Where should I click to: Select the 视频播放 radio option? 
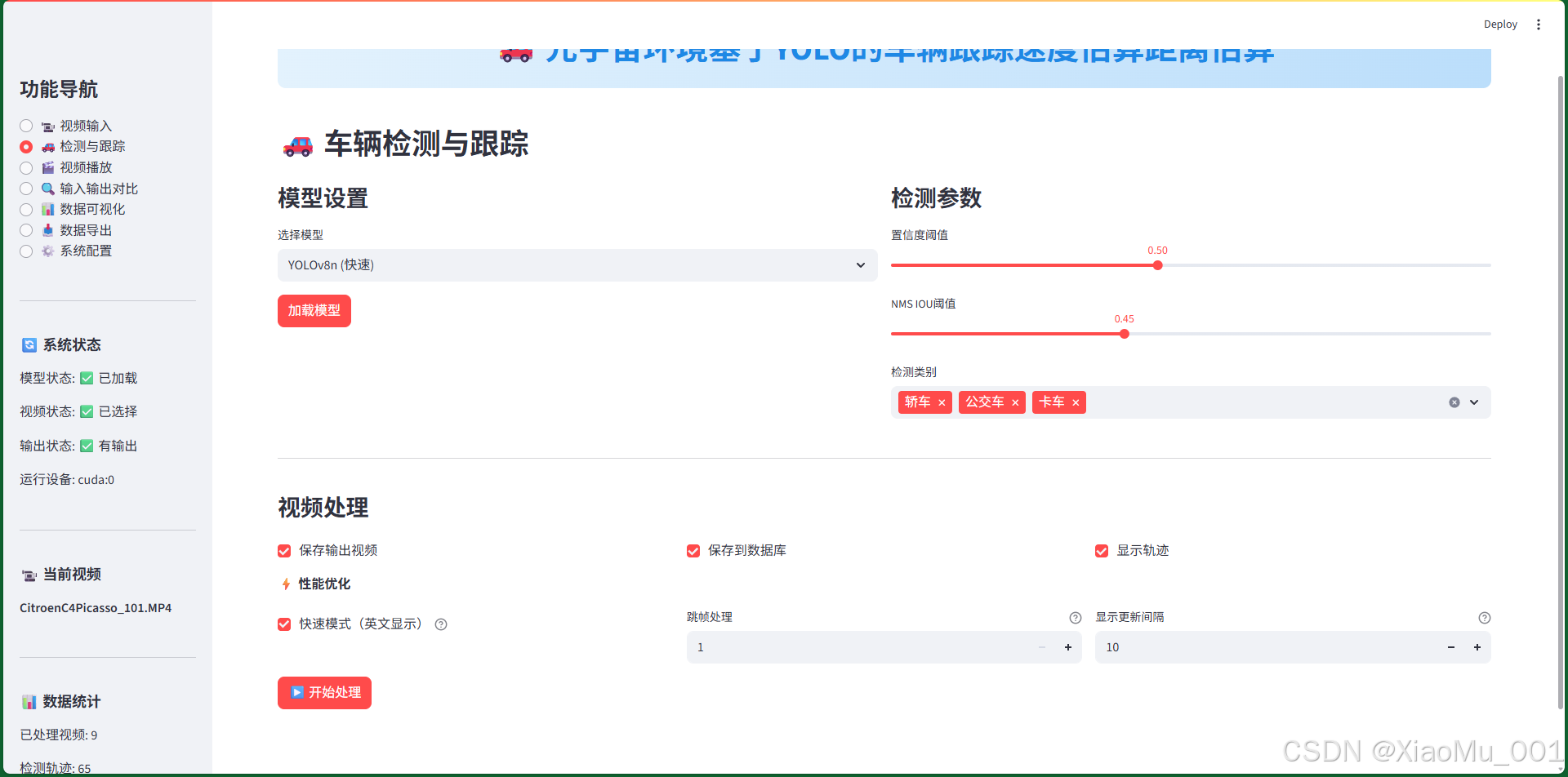25,167
